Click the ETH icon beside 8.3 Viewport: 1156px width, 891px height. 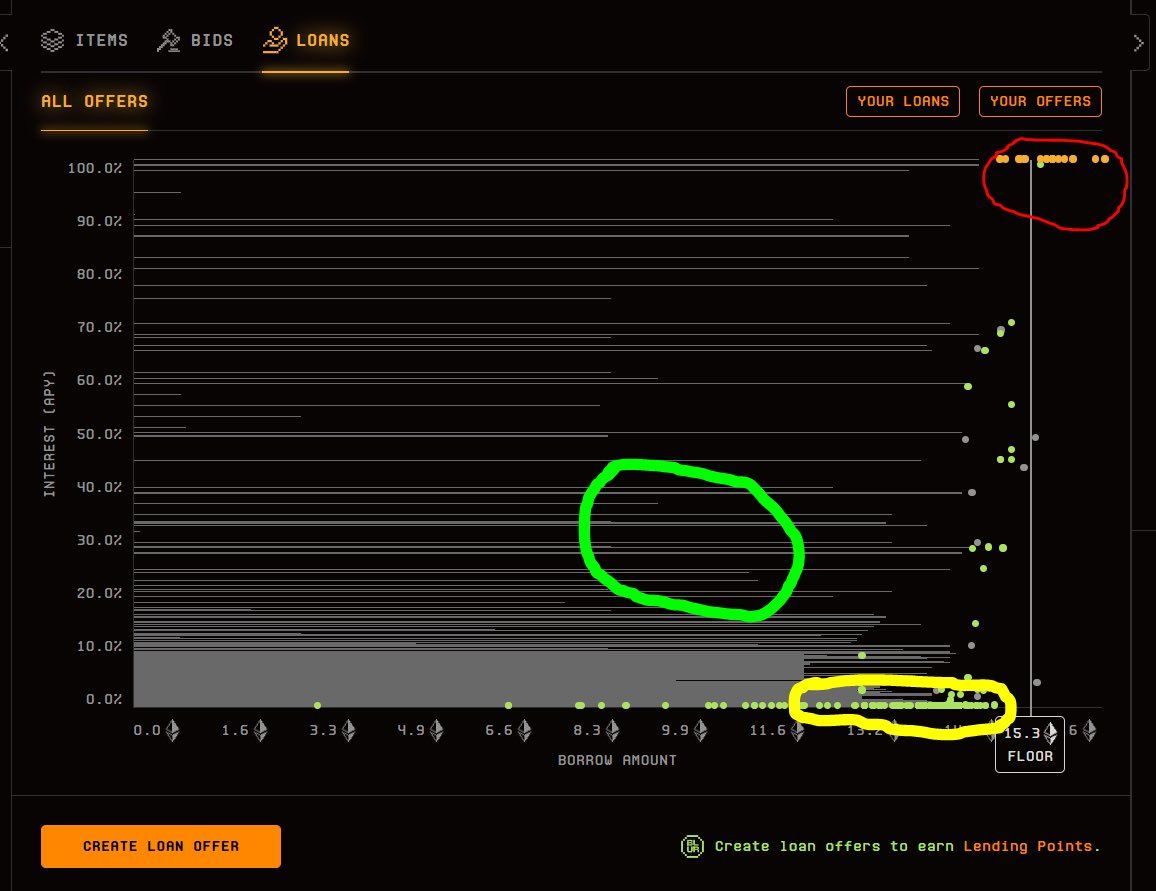point(613,730)
